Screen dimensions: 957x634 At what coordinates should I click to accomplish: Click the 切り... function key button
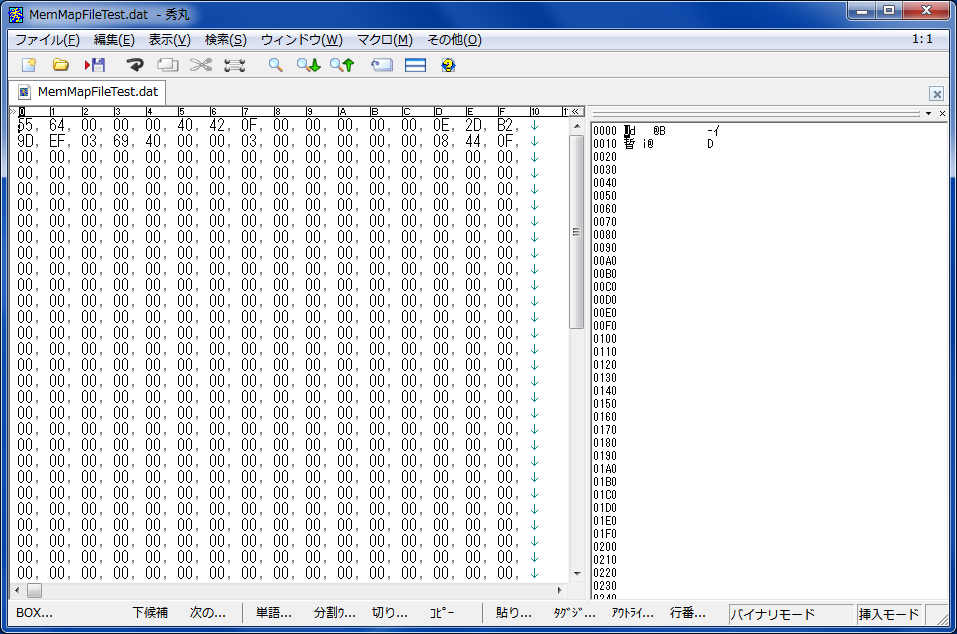click(389, 613)
